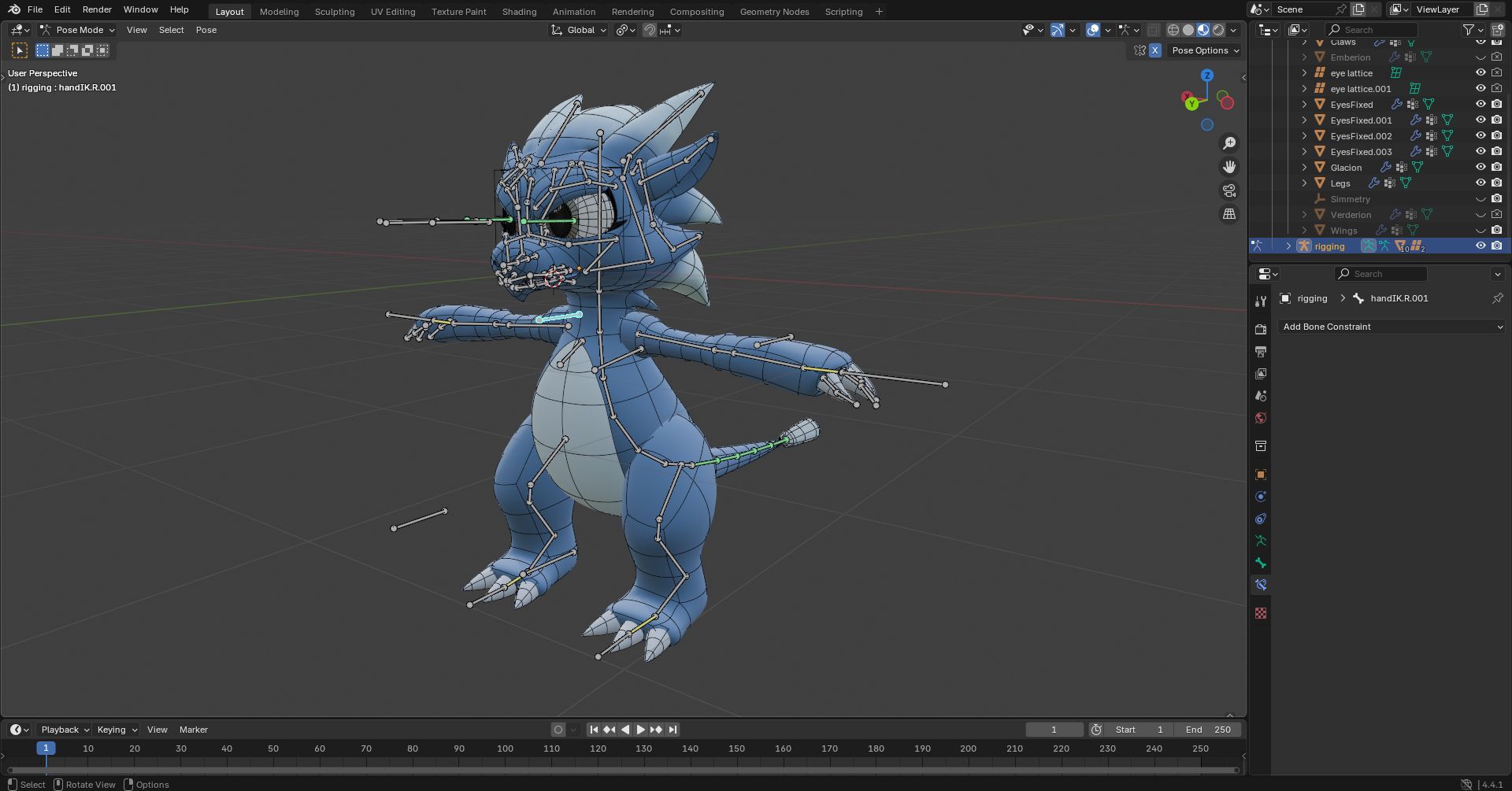1512x791 pixels.
Task: Open the File menu
Action: (35, 9)
